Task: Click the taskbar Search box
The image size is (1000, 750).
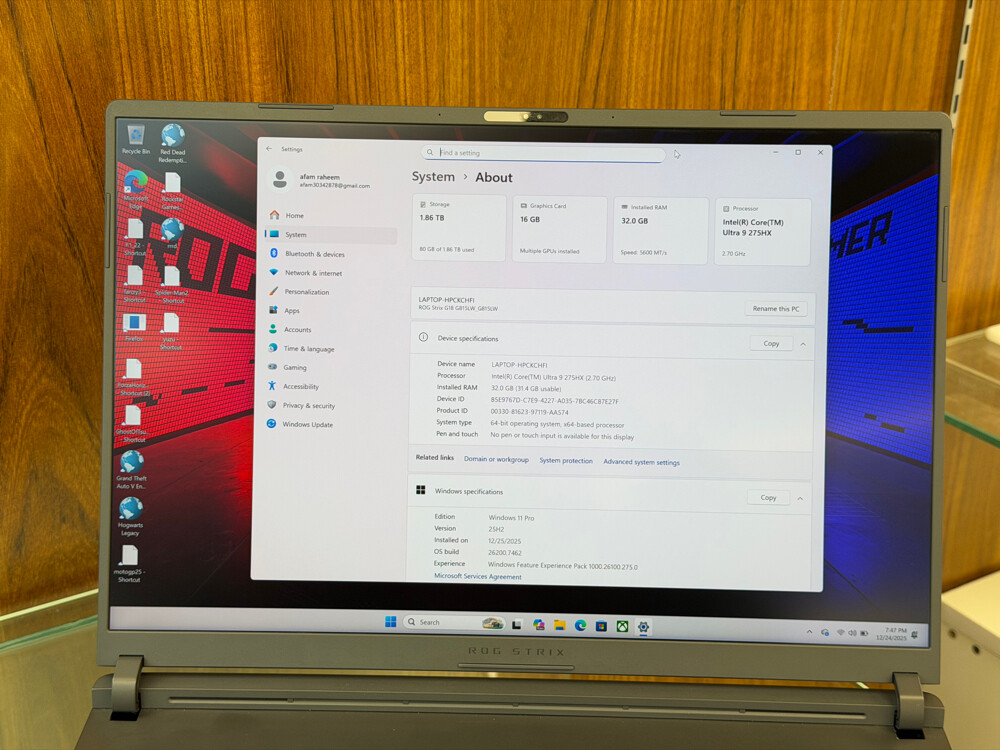Action: click(x=454, y=622)
